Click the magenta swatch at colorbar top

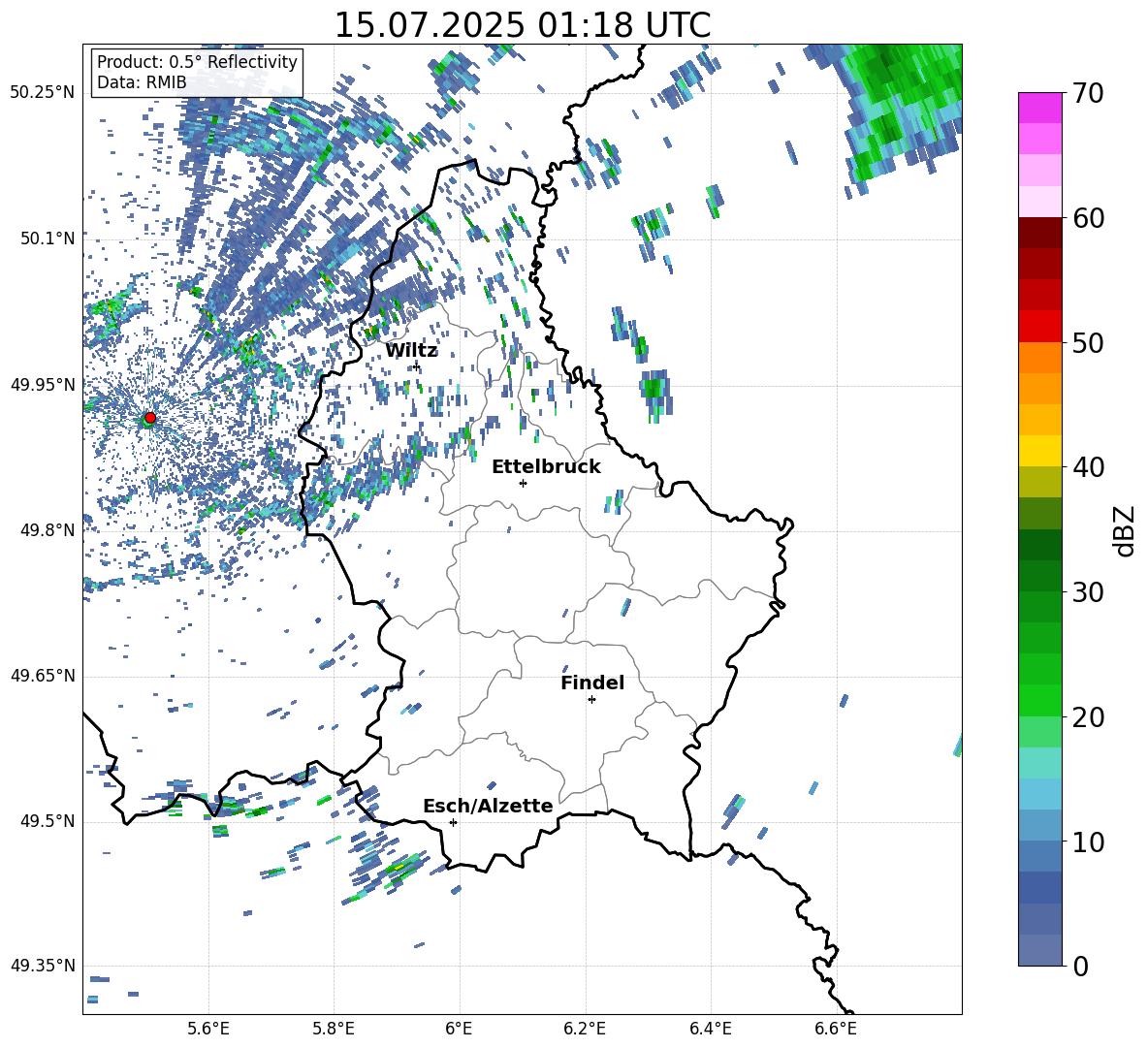(1040, 108)
